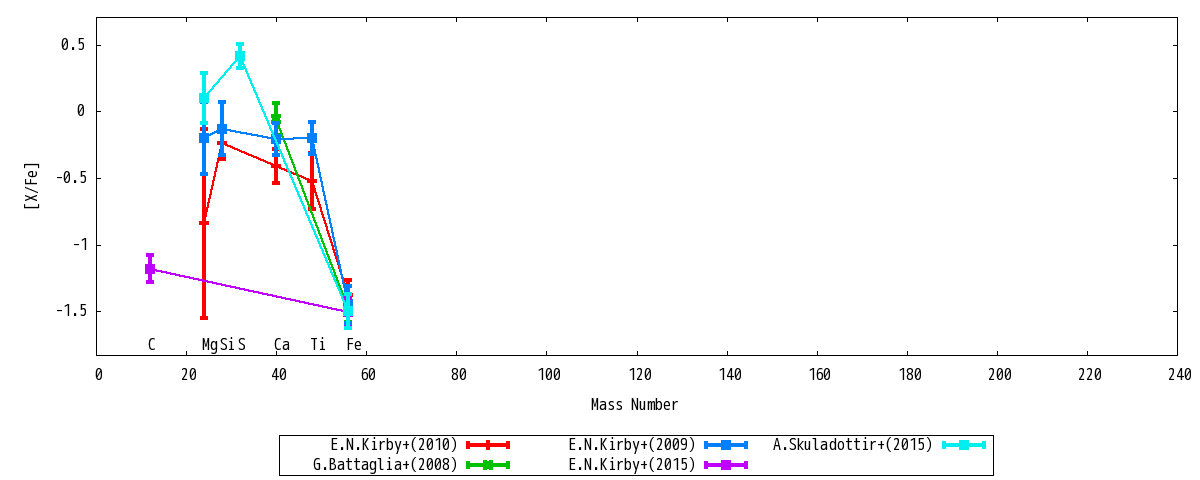Click the cyan legend marker for A.Skuladottir+(2015)
The height and width of the screenshot is (480, 1200).
tap(964, 445)
